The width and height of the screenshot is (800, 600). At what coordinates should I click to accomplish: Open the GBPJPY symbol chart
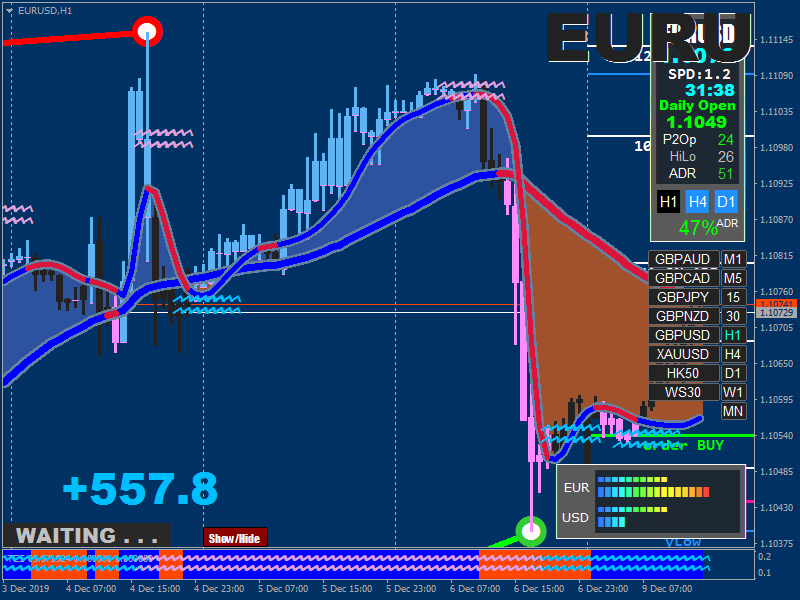pyautogui.click(x=683, y=297)
